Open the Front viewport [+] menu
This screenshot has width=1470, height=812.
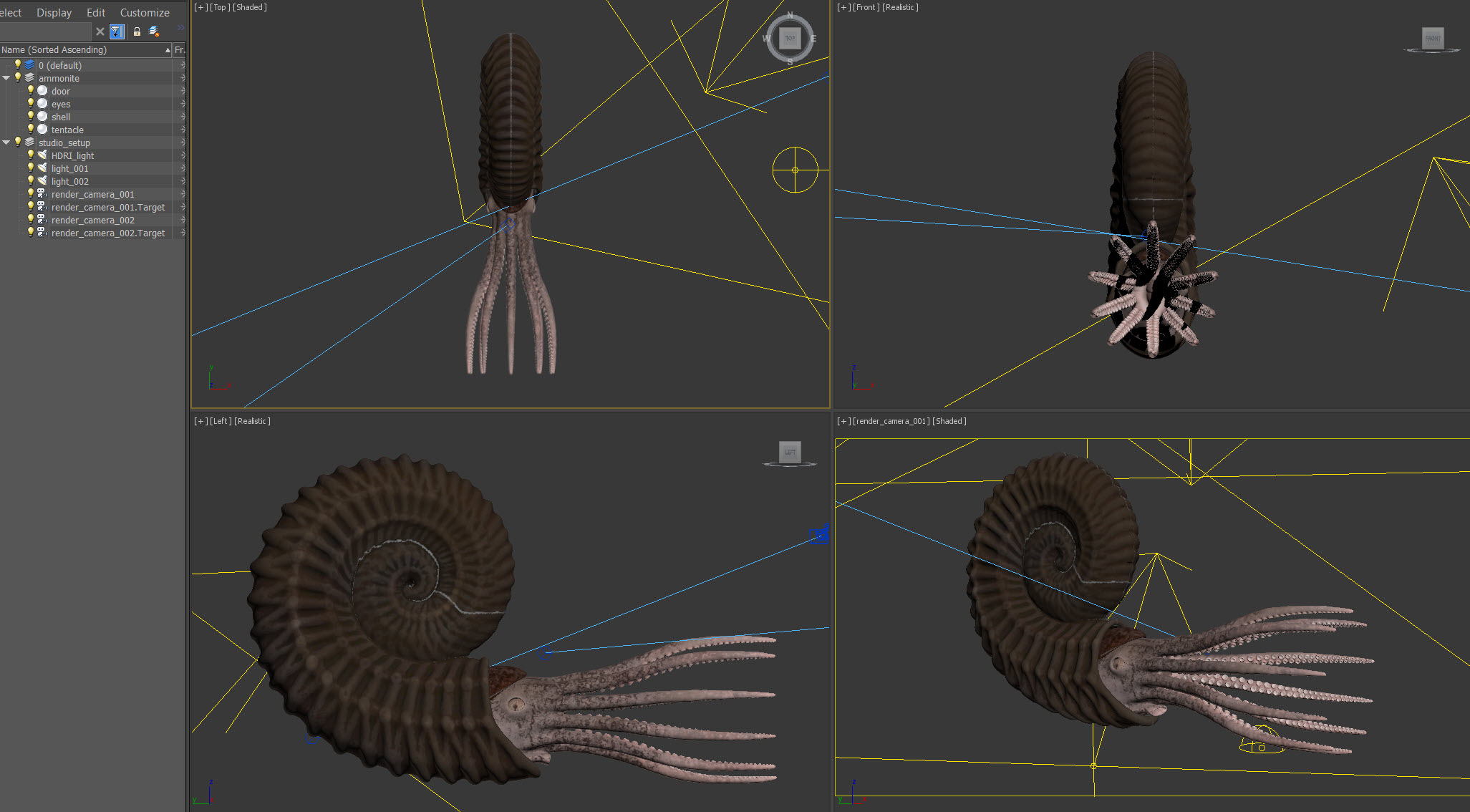point(843,7)
